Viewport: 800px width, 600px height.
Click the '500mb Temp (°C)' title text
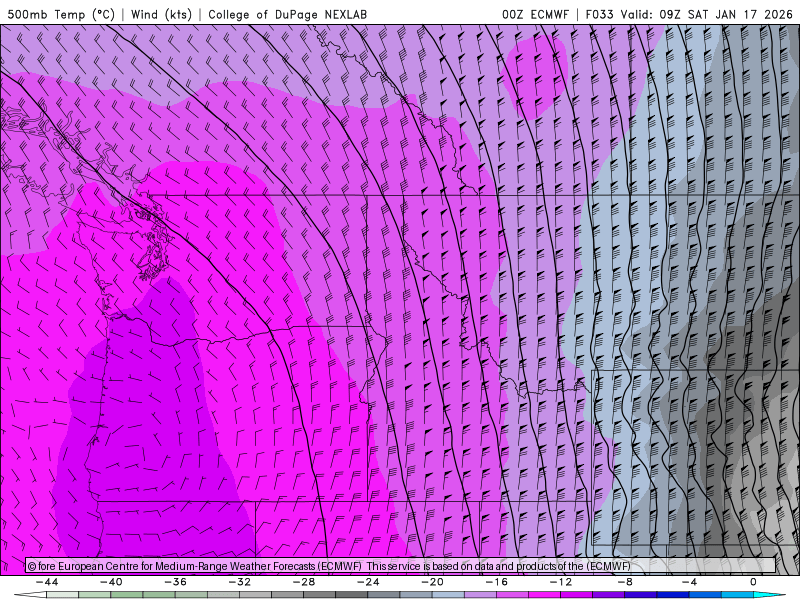click(x=61, y=14)
